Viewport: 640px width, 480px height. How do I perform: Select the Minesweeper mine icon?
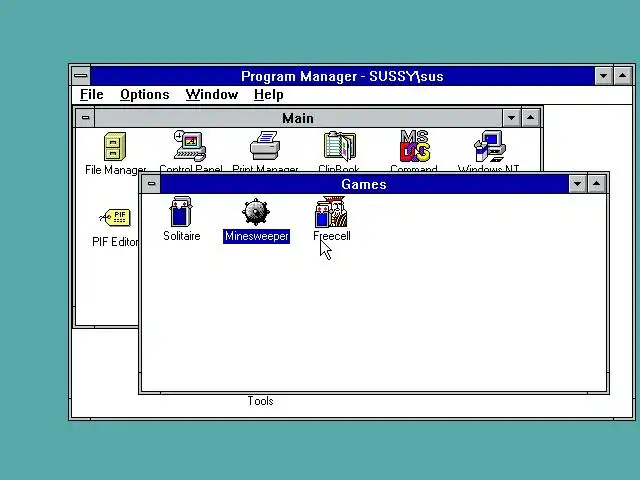tap(256, 212)
